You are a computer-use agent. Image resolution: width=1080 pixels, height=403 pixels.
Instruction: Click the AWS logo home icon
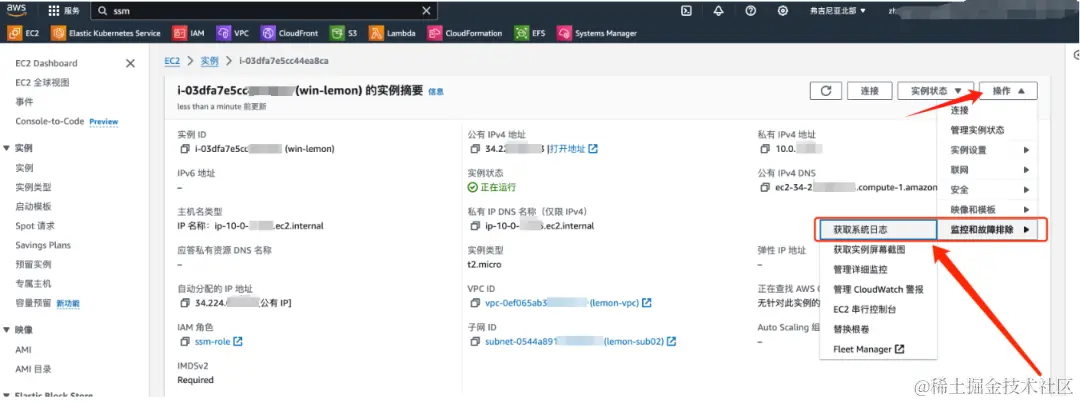tap(17, 10)
